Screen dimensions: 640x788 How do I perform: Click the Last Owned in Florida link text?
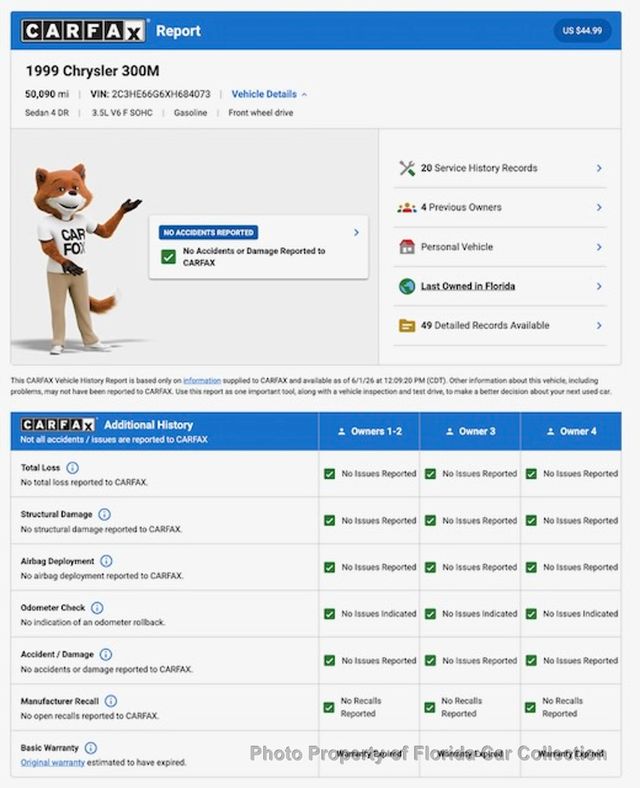pyautogui.click(x=468, y=286)
